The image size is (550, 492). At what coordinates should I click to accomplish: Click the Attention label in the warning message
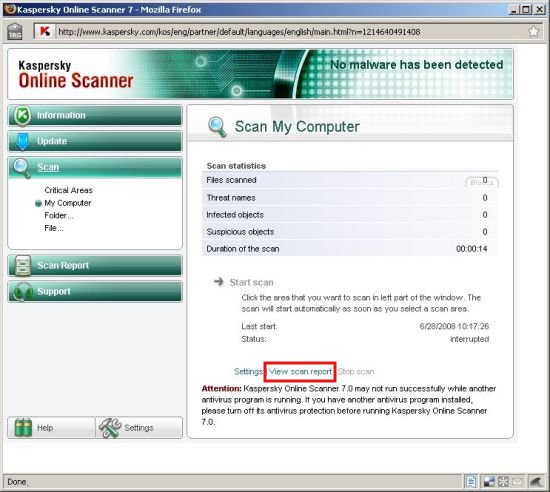pyautogui.click(x=221, y=389)
